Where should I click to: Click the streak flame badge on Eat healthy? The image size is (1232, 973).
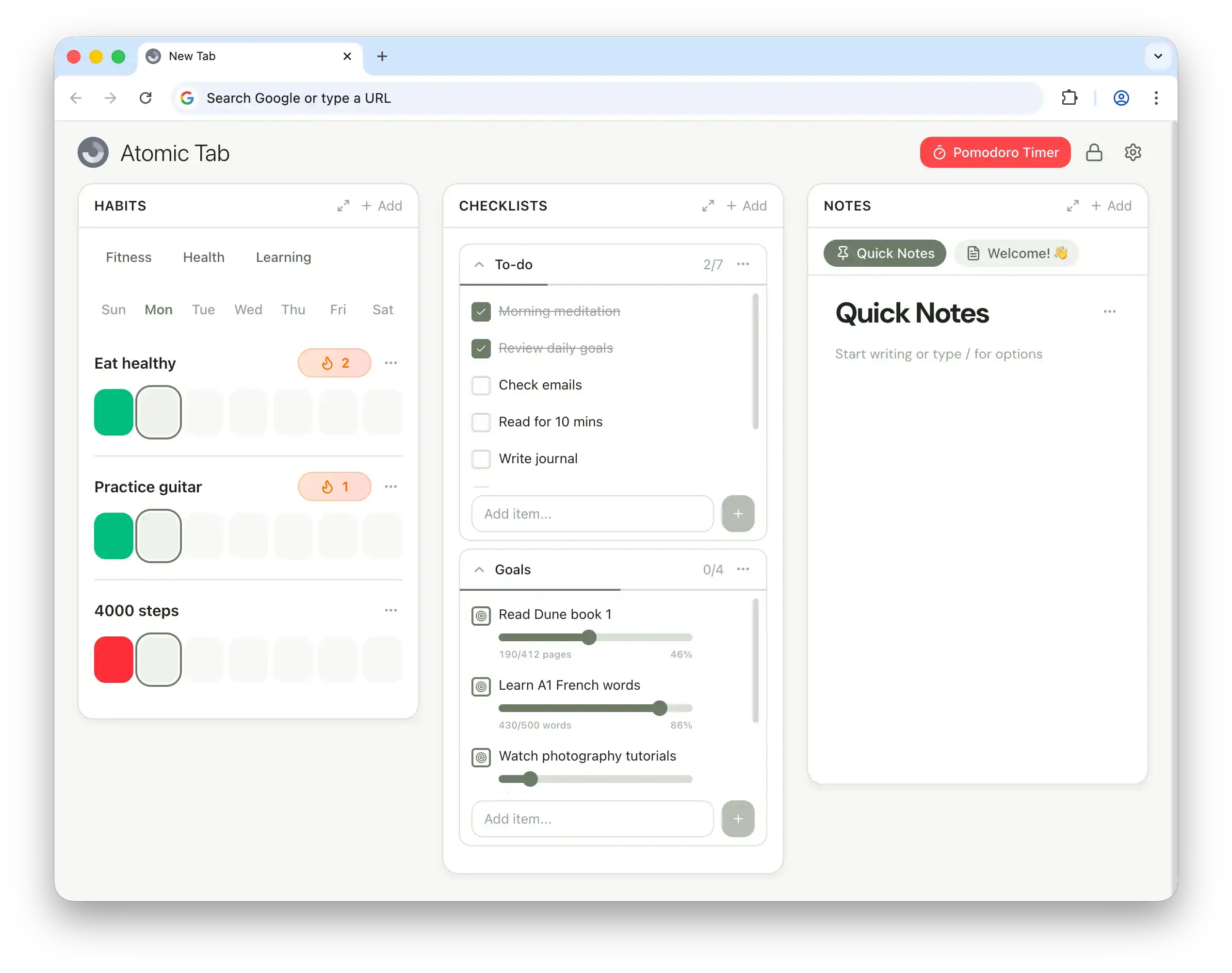click(334, 363)
